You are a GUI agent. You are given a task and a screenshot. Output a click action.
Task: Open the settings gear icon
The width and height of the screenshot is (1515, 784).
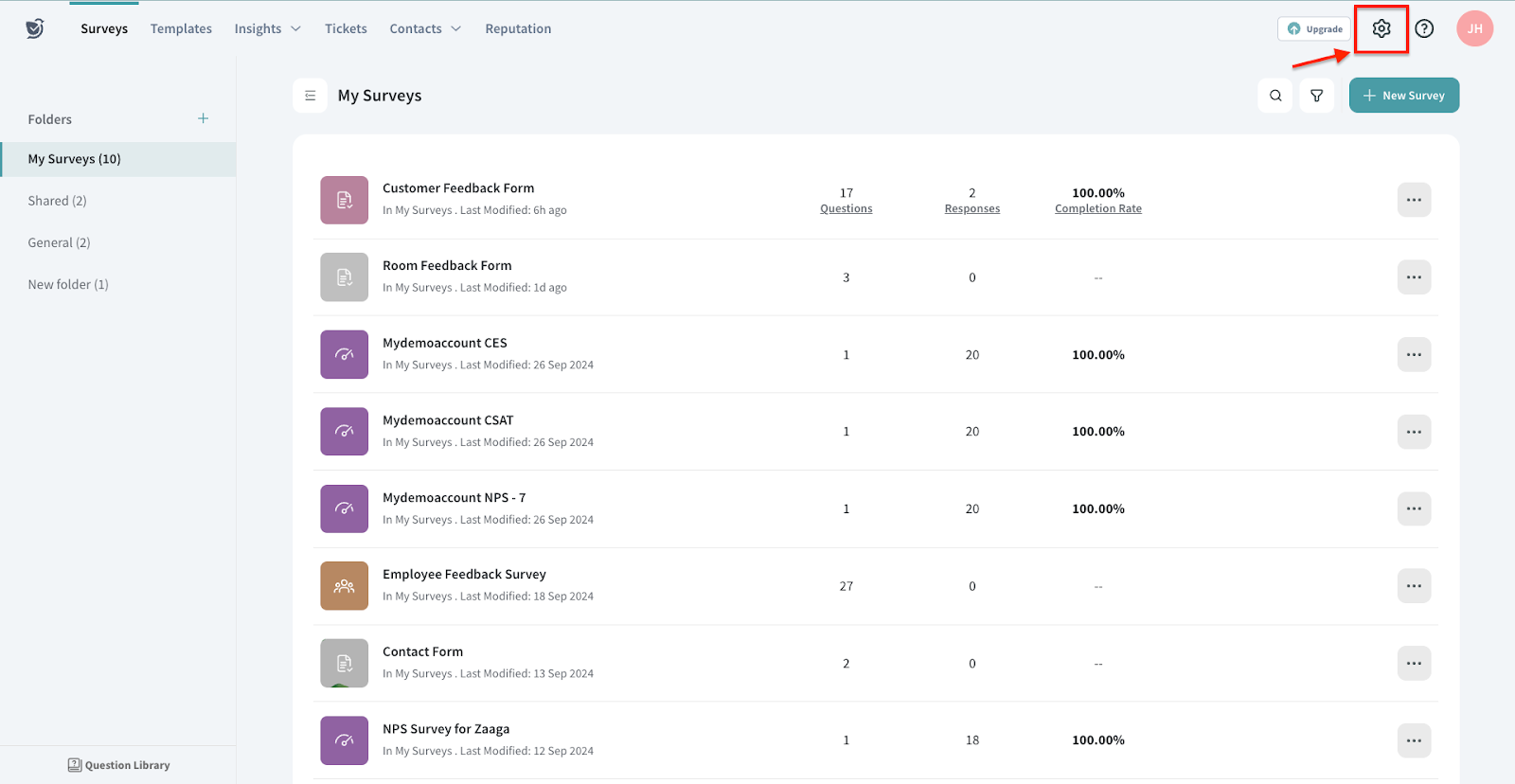click(1381, 28)
